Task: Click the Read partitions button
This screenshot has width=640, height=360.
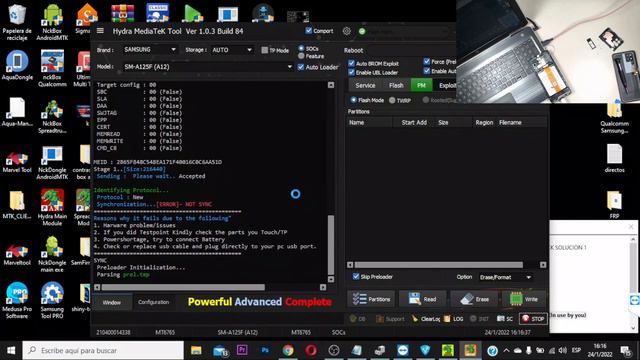Action: [x=423, y=299]
